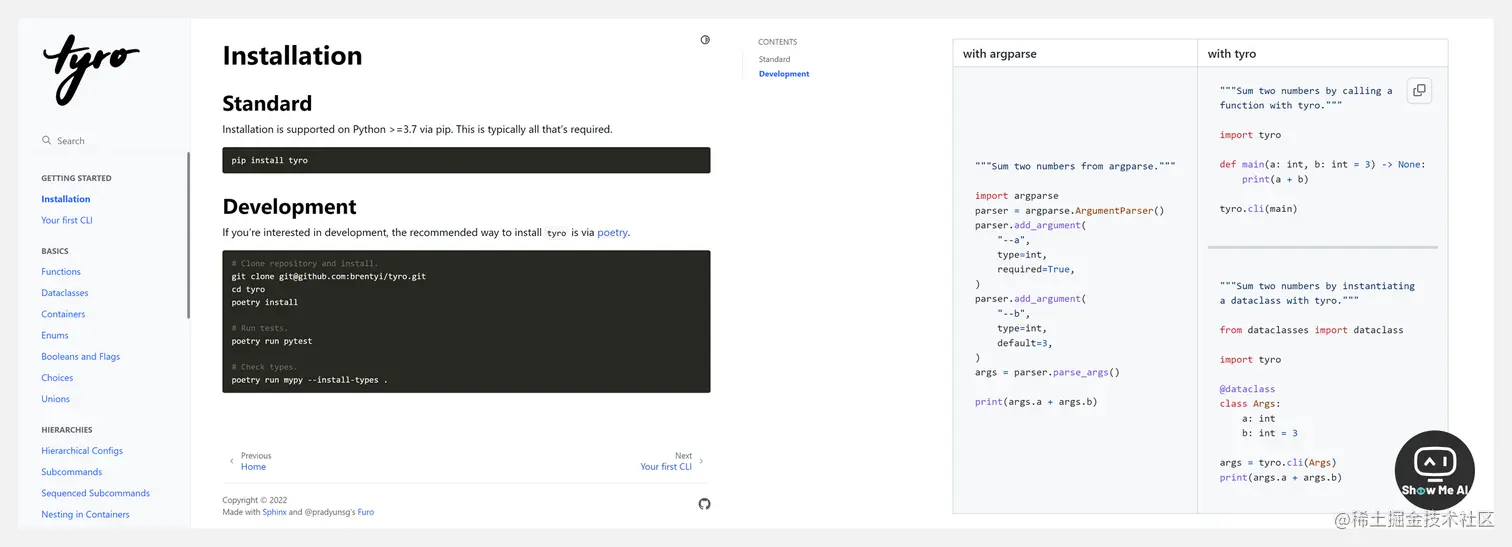Click the HIERARCHIES section label
Screen dimensions: 1512x547
(x=67, y=430)
